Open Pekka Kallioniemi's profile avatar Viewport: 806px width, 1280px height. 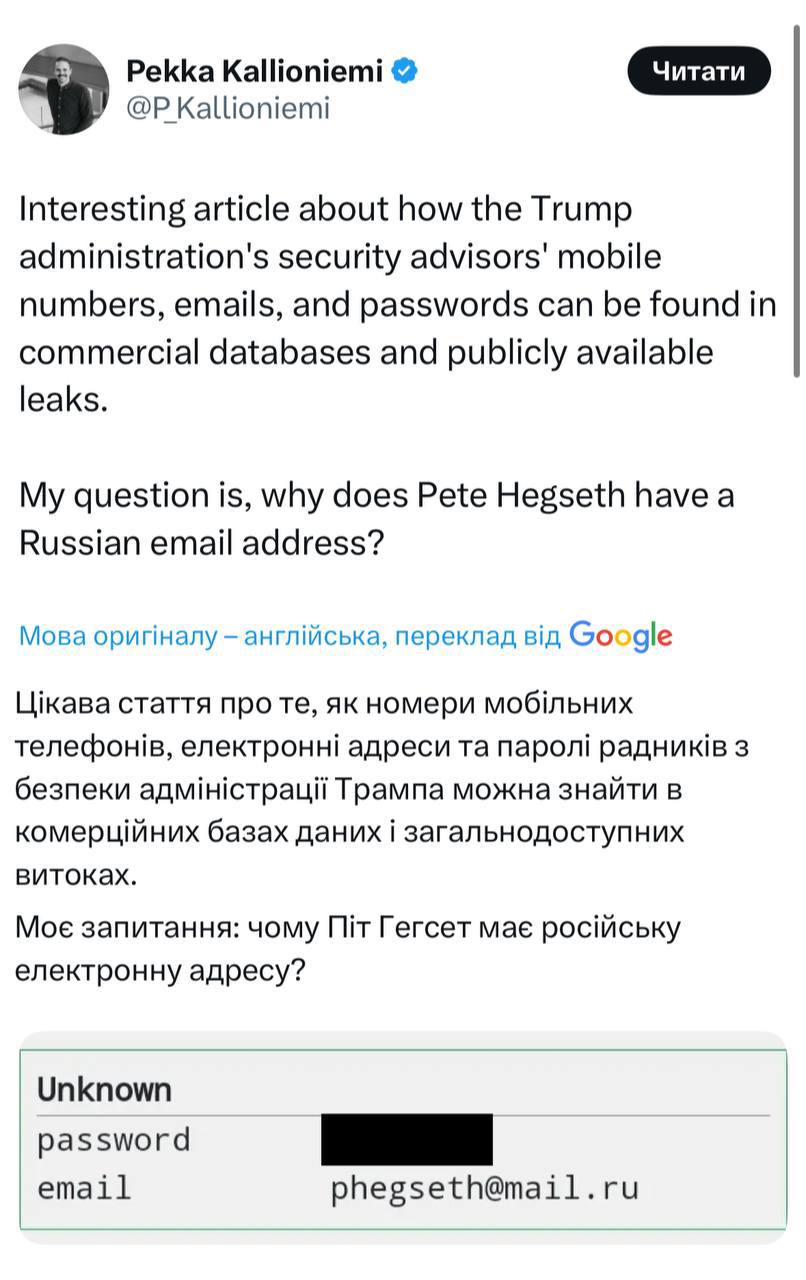pos(64,90)
